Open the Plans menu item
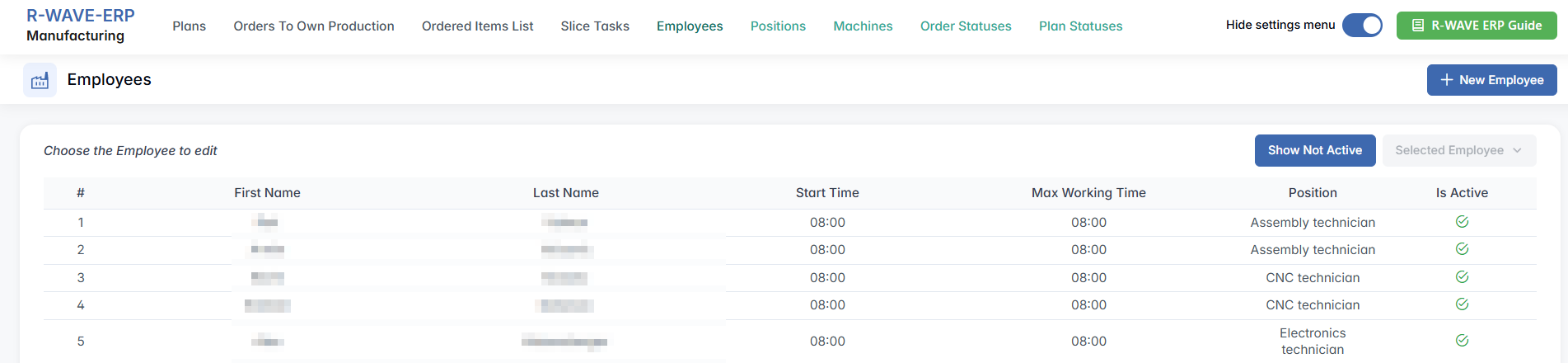Screen dimensions: 1568x363 tap(189, 26)
